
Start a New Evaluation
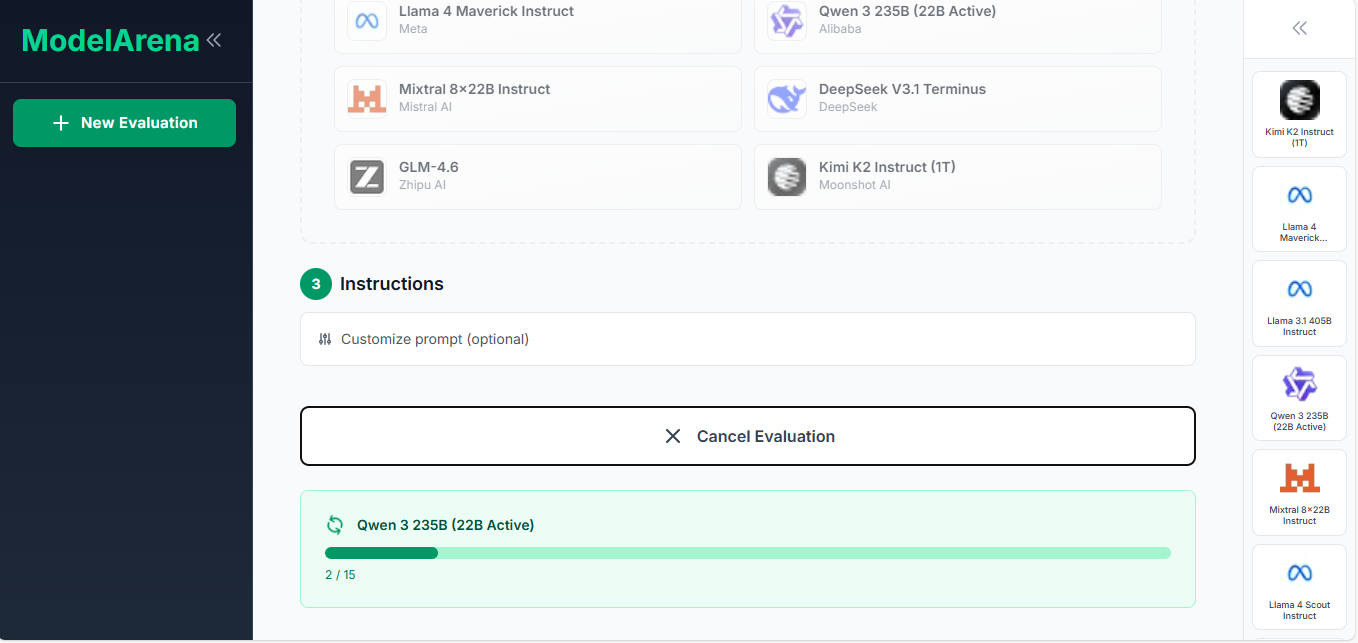(x=124, y=123)
